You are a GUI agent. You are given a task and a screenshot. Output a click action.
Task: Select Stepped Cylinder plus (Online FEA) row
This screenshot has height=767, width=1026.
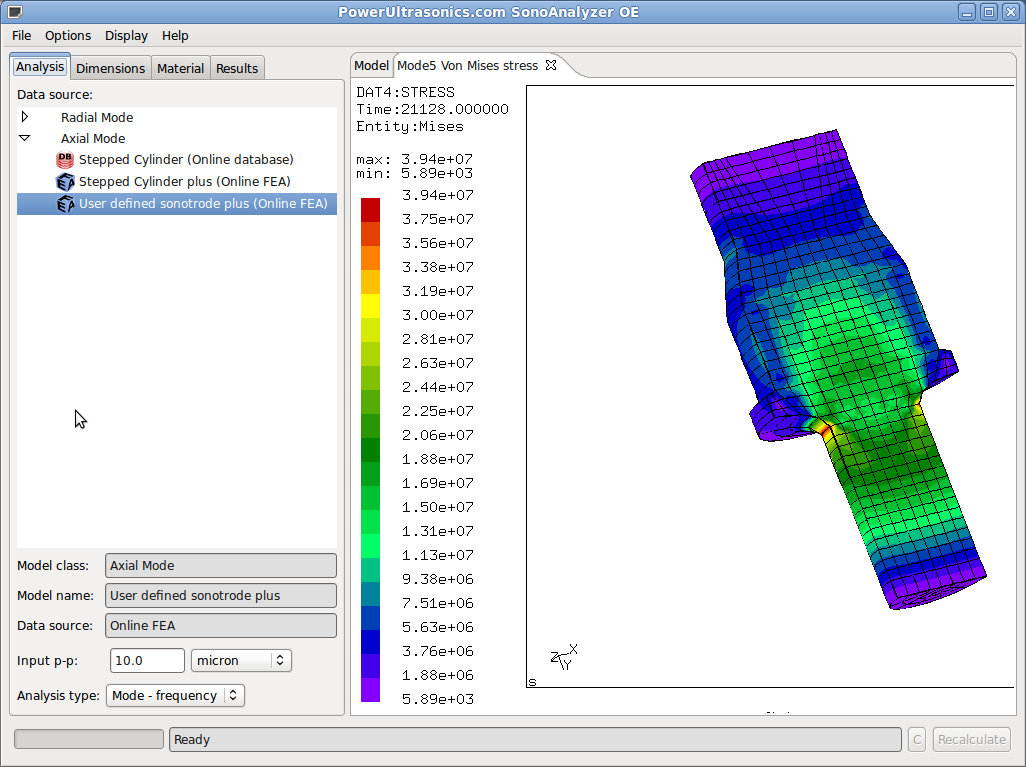[177, 182]
